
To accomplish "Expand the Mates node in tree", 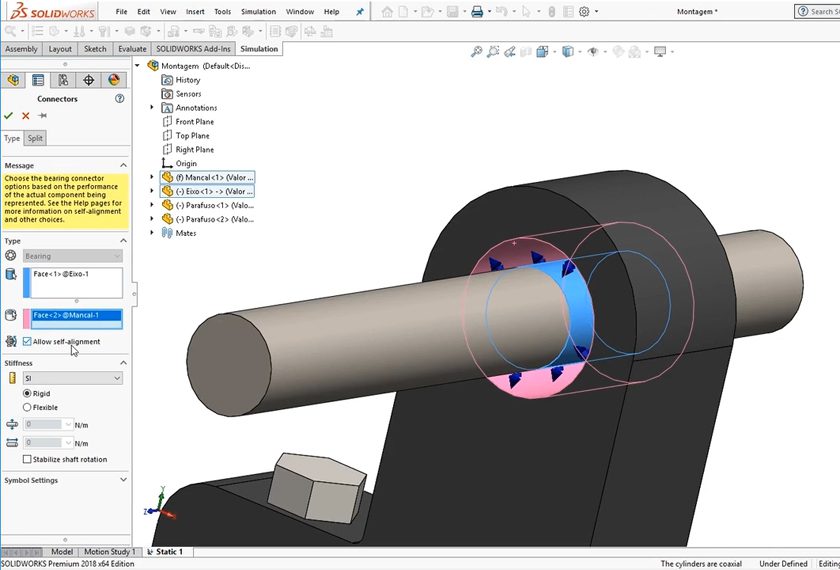I will coord(153,233).
